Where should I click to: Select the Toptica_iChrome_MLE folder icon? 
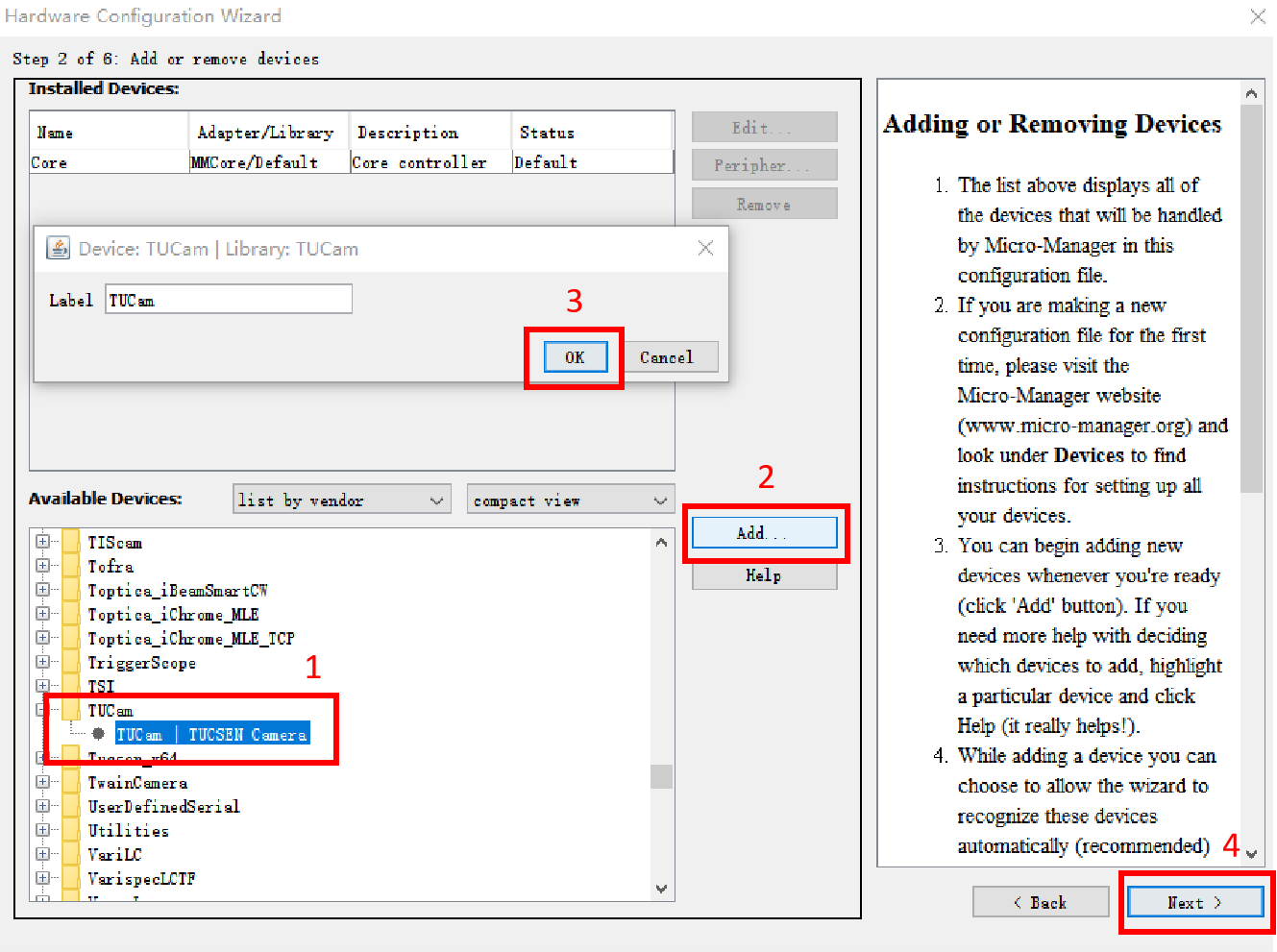coord(71,614)
